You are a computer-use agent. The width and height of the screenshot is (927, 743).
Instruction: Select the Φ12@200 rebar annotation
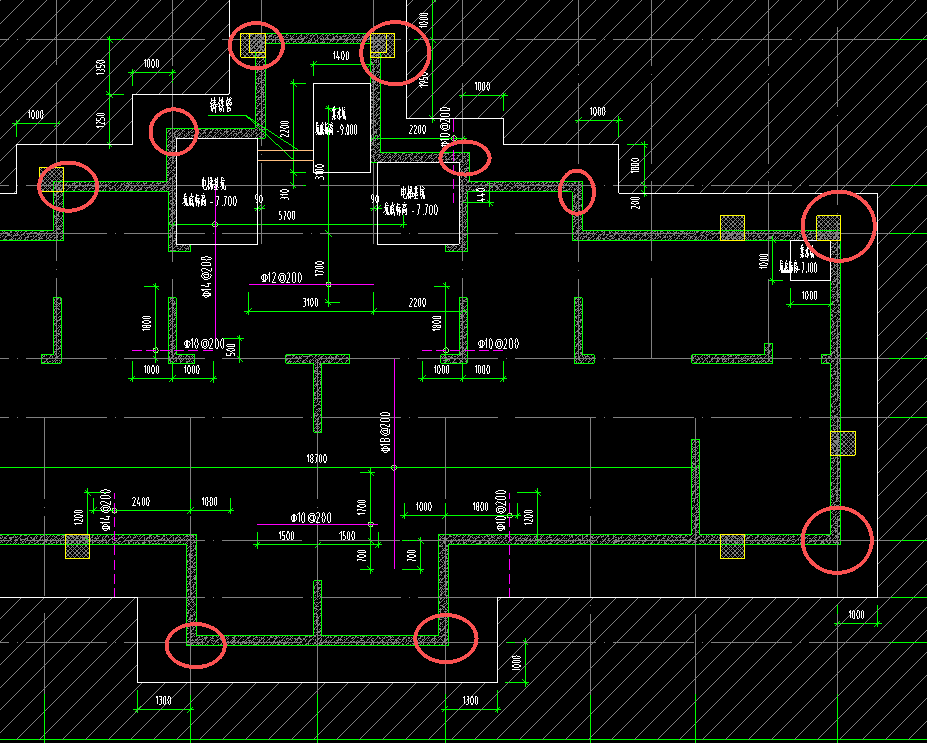(281, 277)
